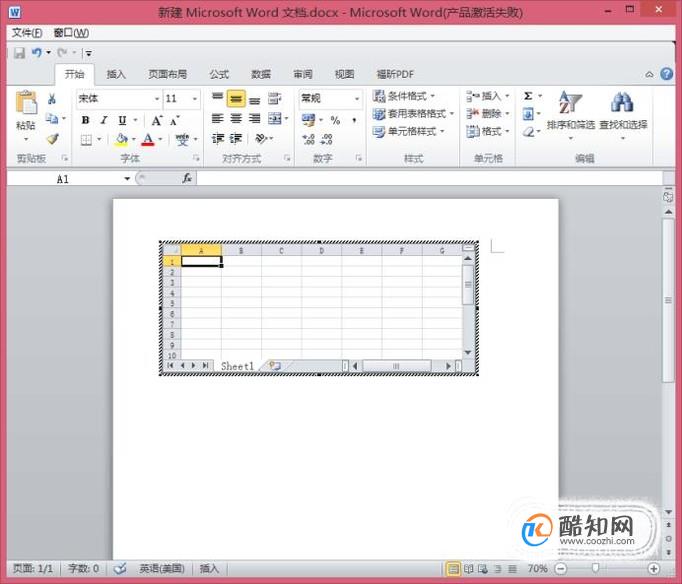Click the Undo arrow icon
This screenshot has width=682, height=584.
click(x=37, y=53)
